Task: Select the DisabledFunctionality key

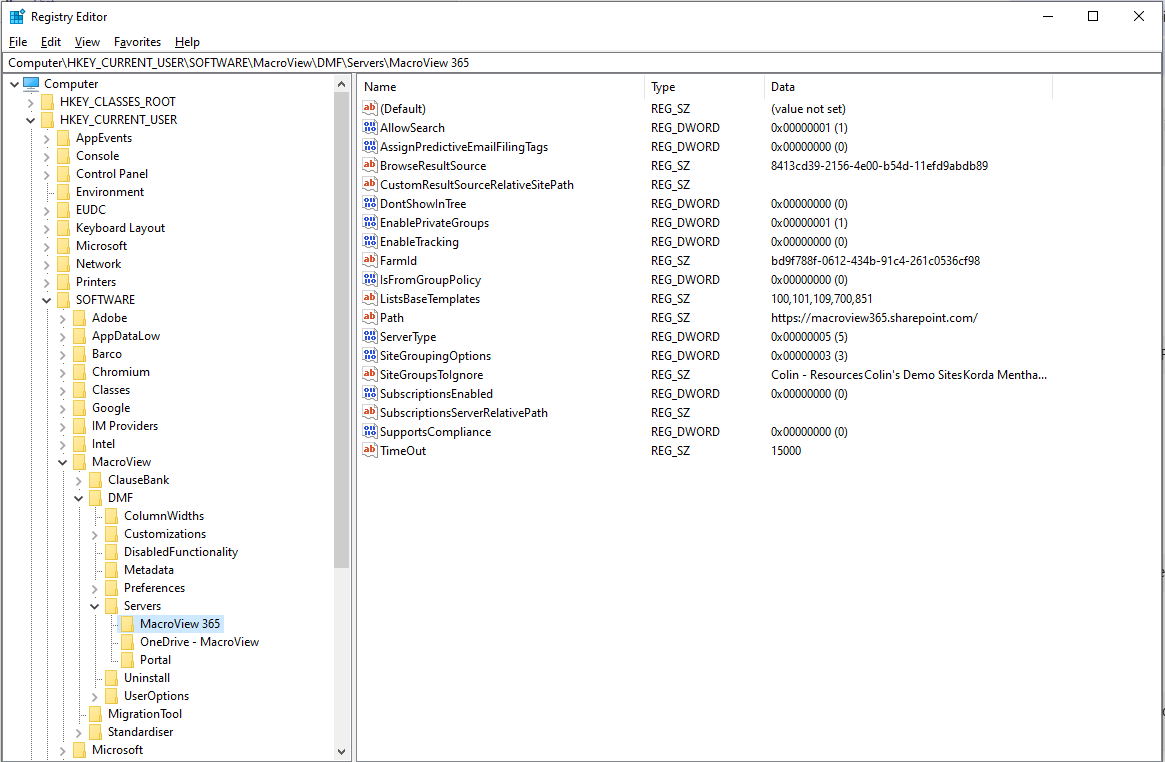Action: [181, 552]
